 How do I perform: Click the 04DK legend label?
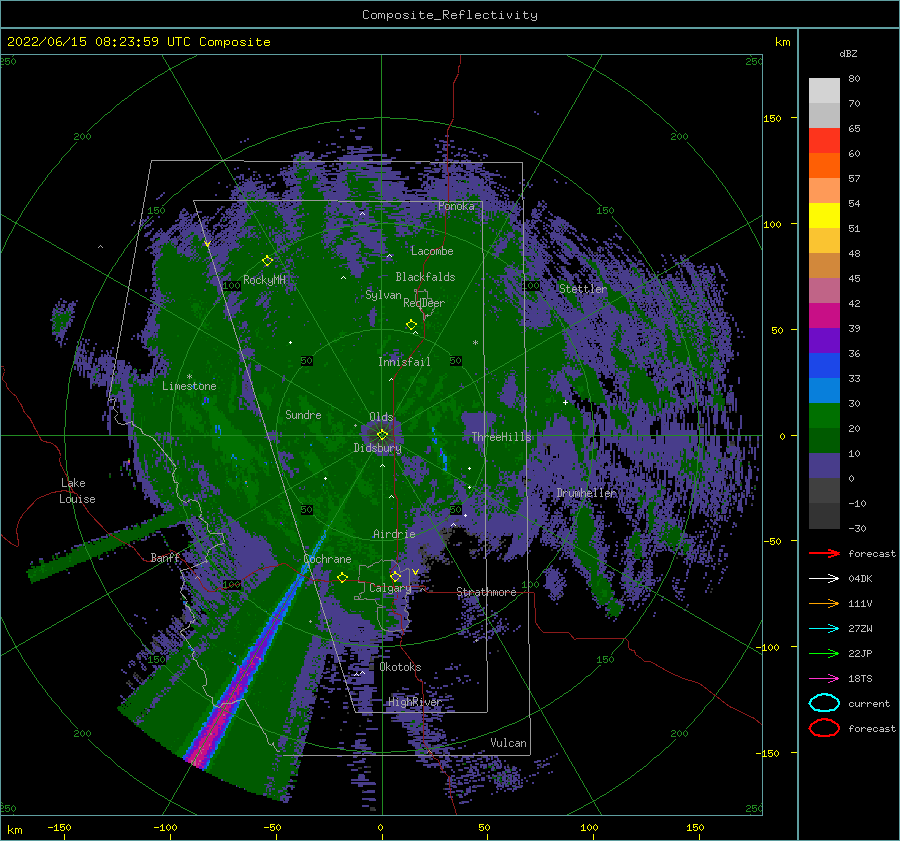pyautogui.click(x=860, y=579)
